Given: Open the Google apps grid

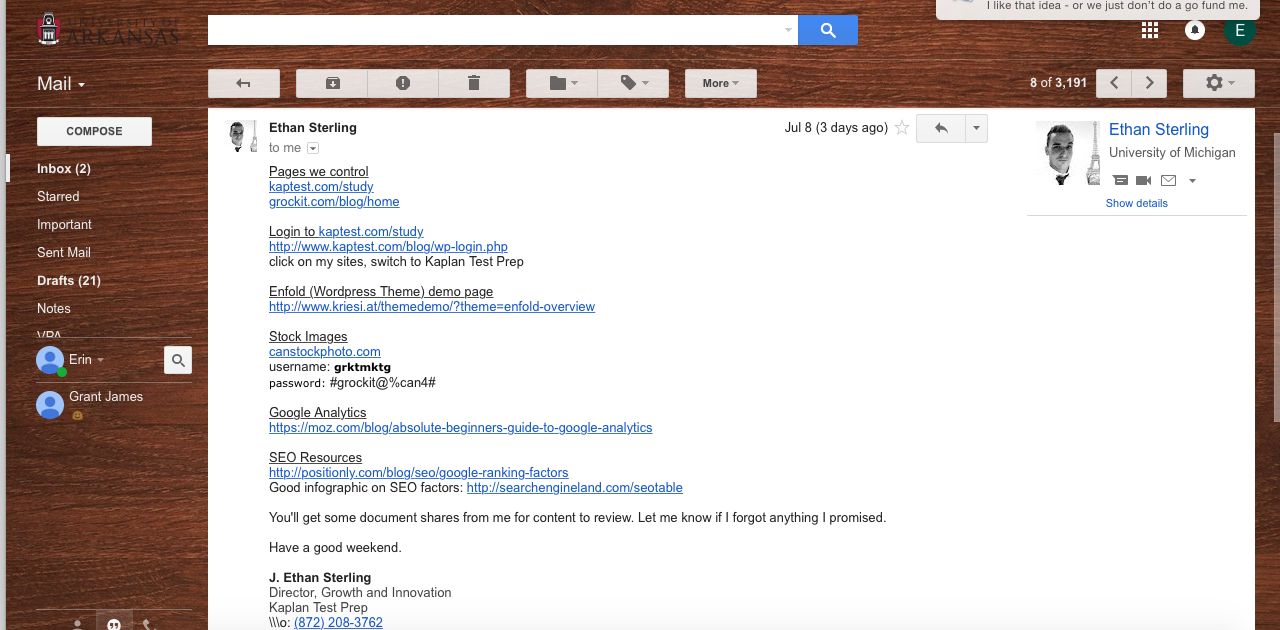Looking at the screenshot, I should (x=1150, y=30).
